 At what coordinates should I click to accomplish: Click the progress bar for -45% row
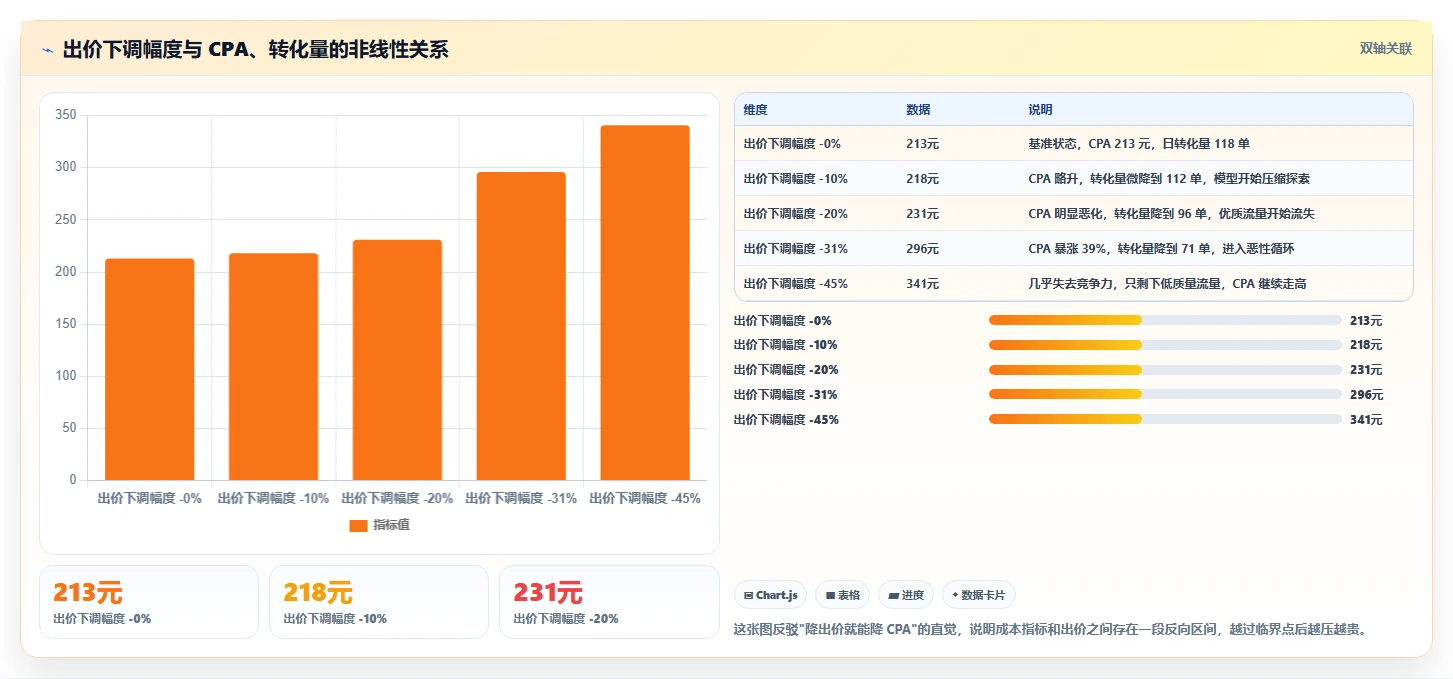click(1165, 420)
